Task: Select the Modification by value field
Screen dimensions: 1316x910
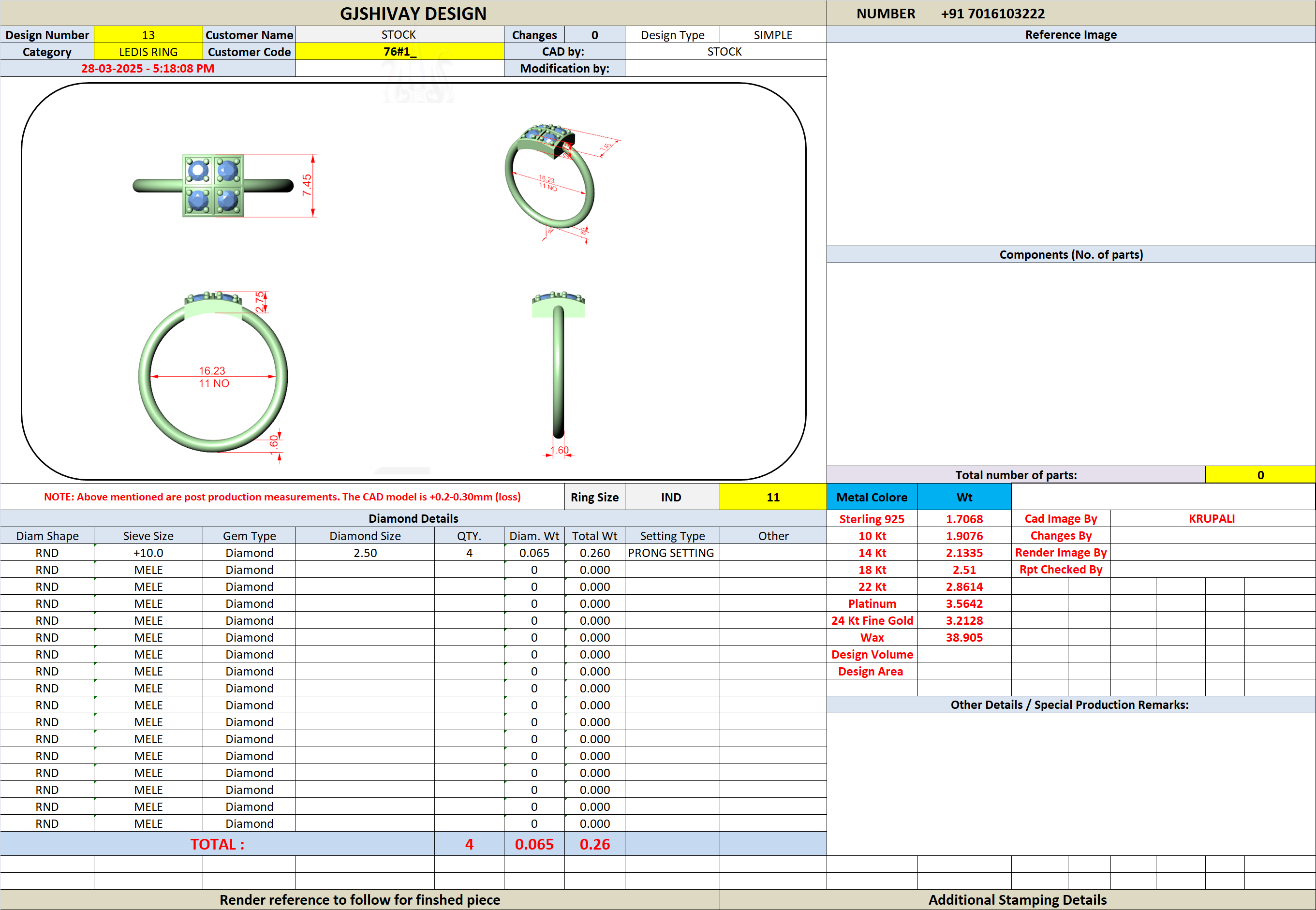Action: click(x=725, y=69)
